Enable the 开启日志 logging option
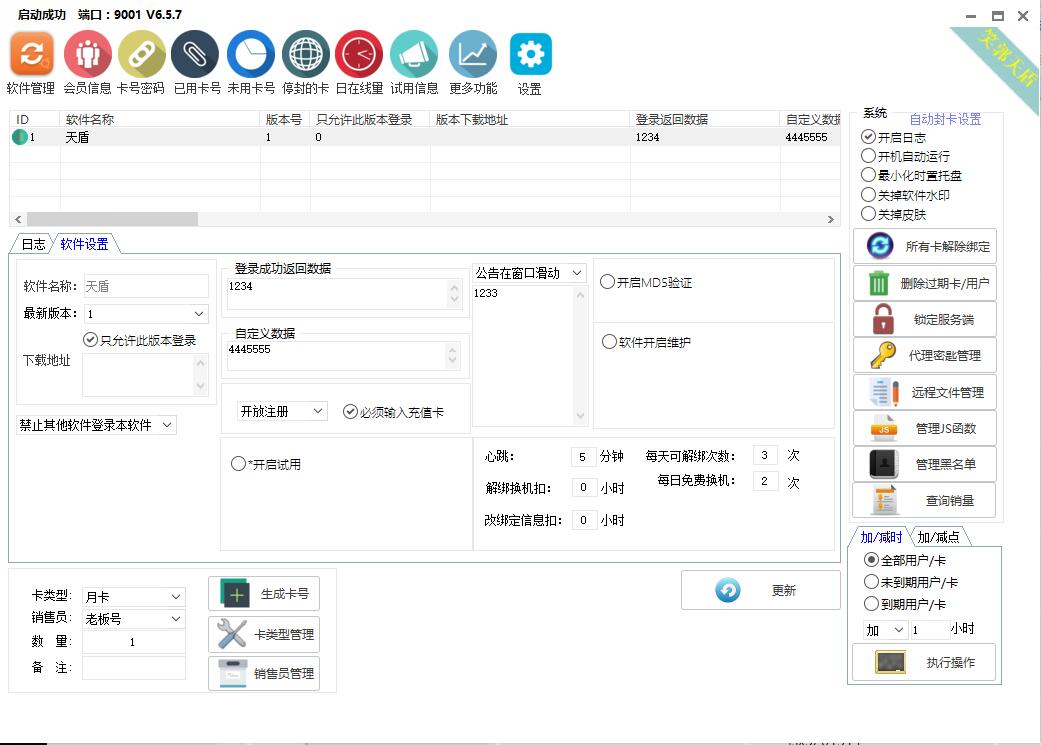The height and width of the screenshot is (745, 1041). (870, 137)
